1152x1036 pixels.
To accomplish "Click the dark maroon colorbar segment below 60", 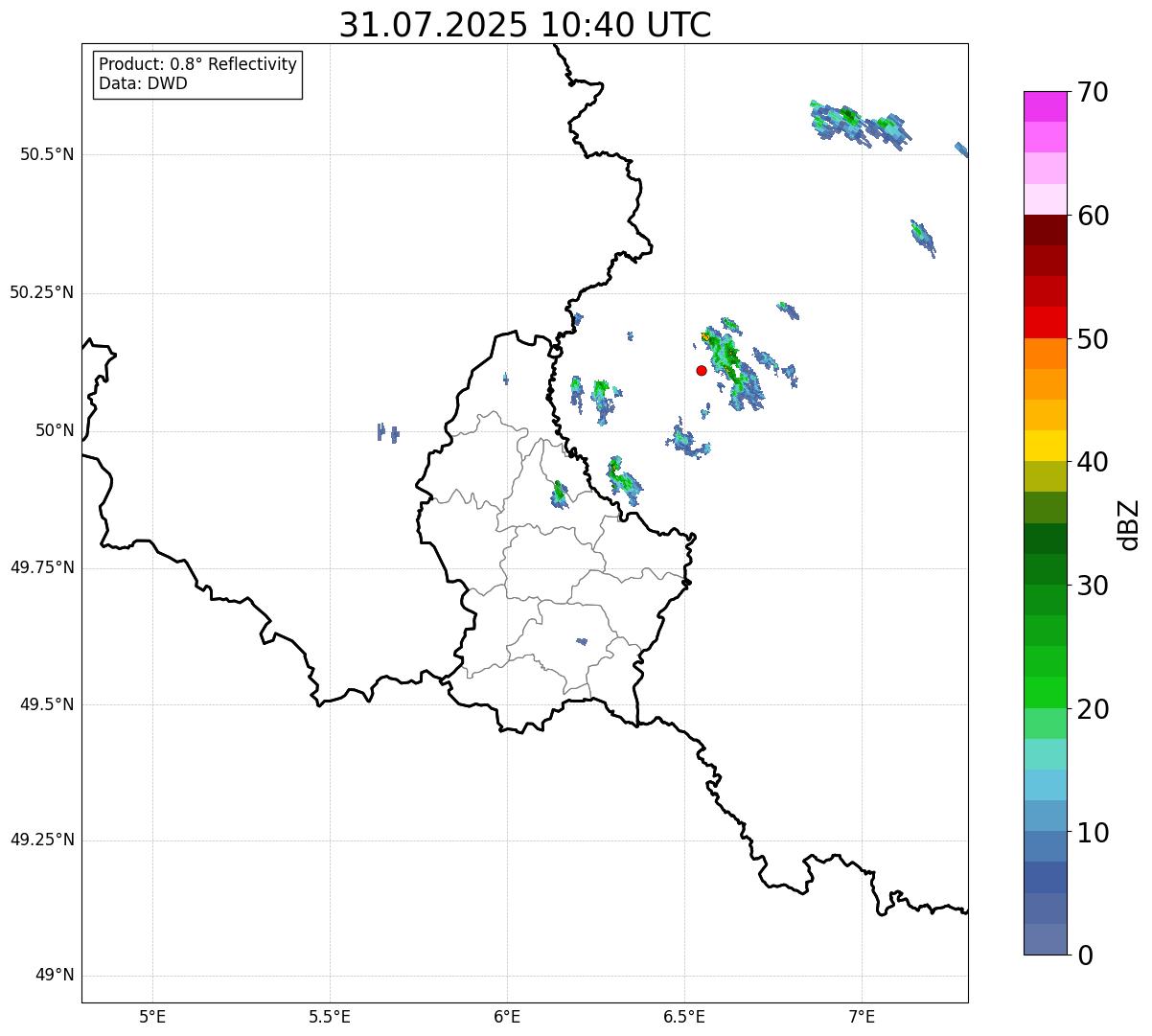I will pyautogui.click(x=1045, y=230).
